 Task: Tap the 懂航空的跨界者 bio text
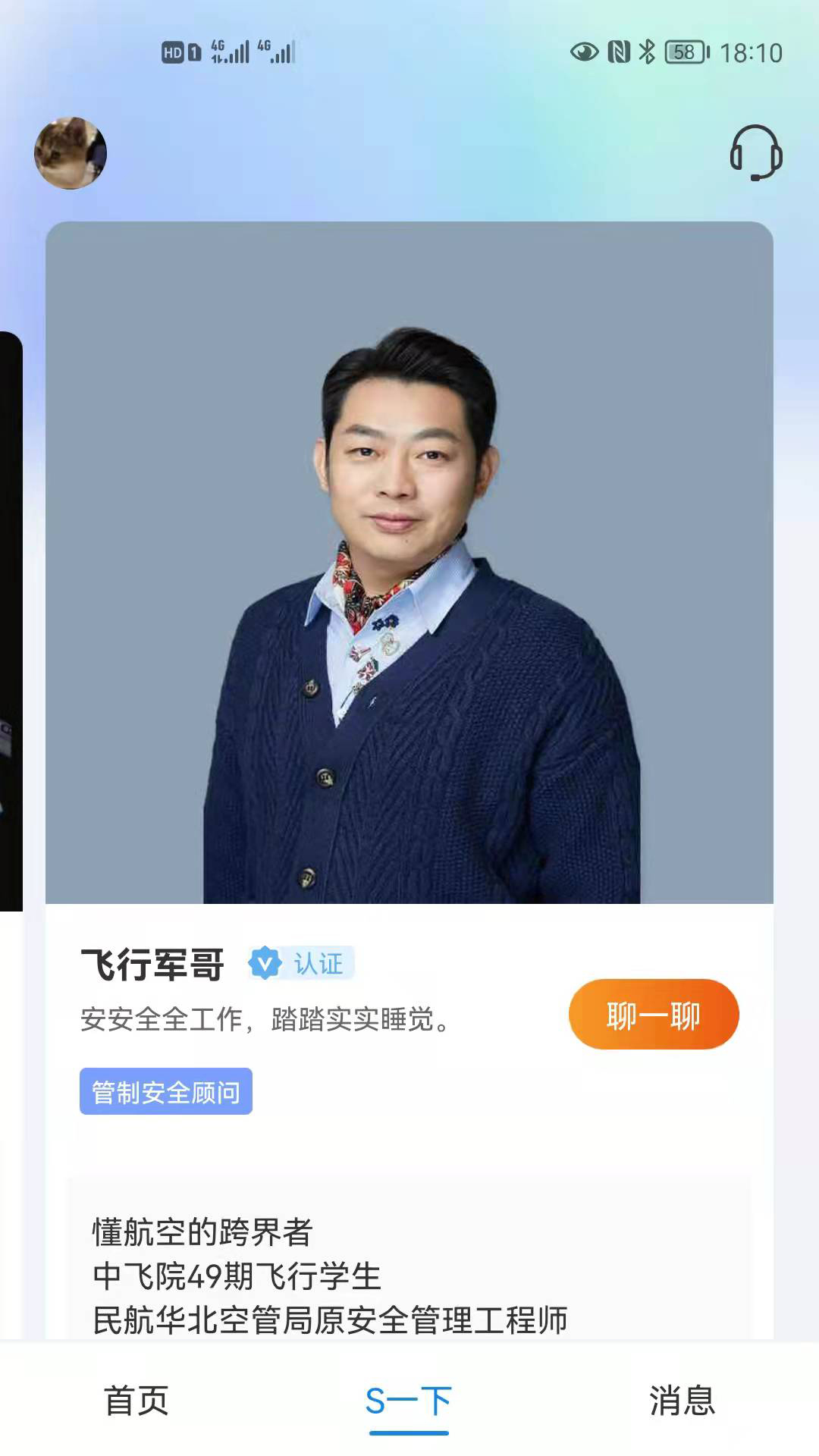click(x=202, y=1232)
